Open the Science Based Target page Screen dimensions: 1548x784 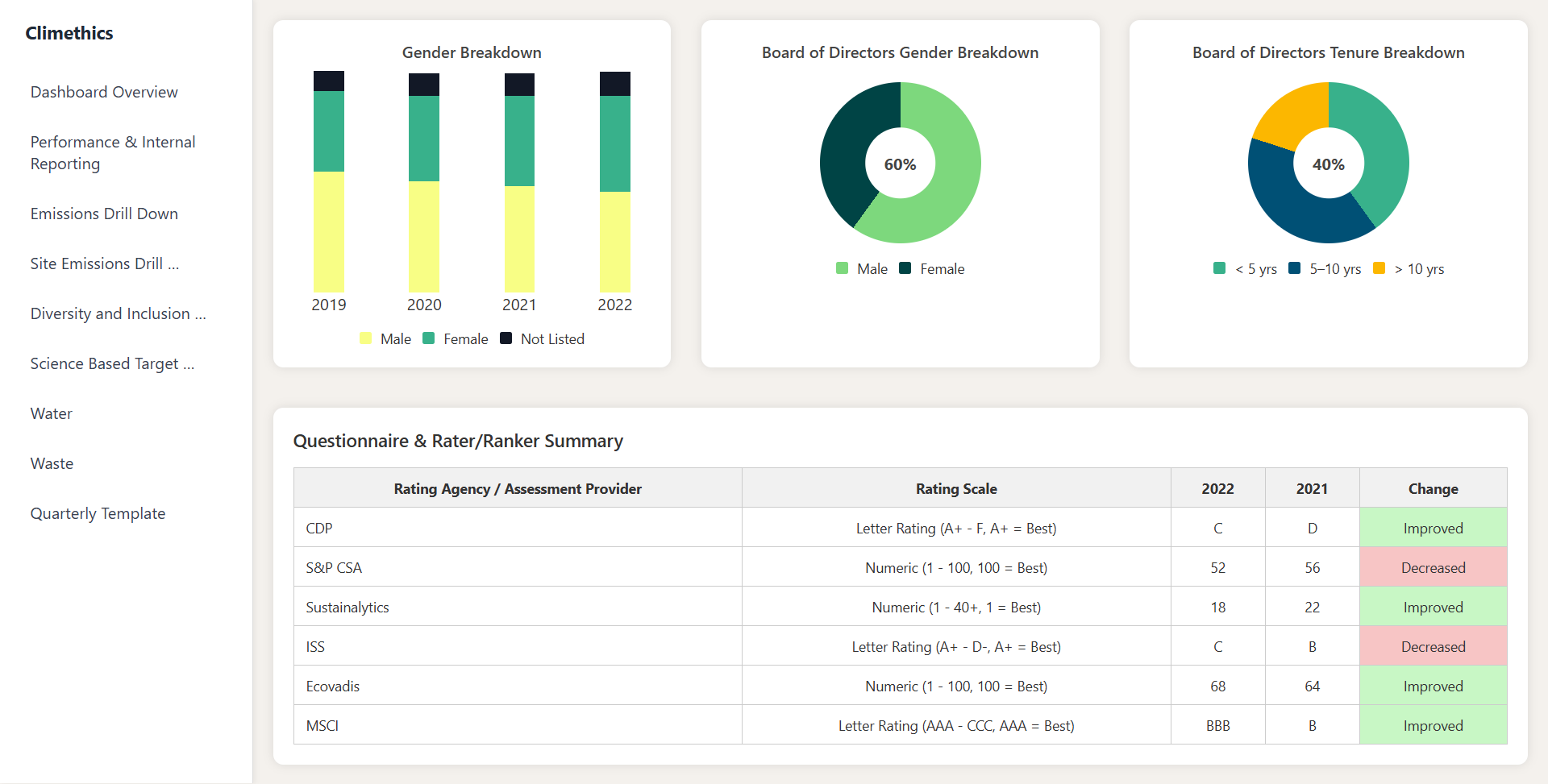[x=112, y=363]
